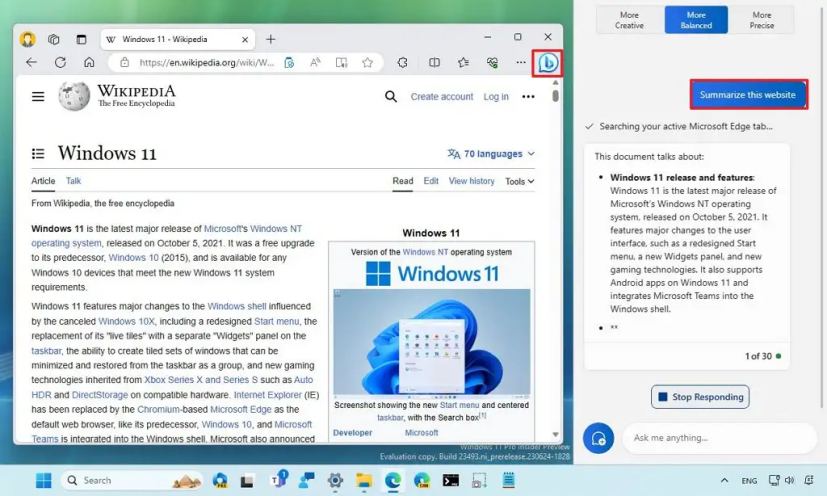
Task: Open Terminal from the taskbar
Action: (x=450, y=480)
